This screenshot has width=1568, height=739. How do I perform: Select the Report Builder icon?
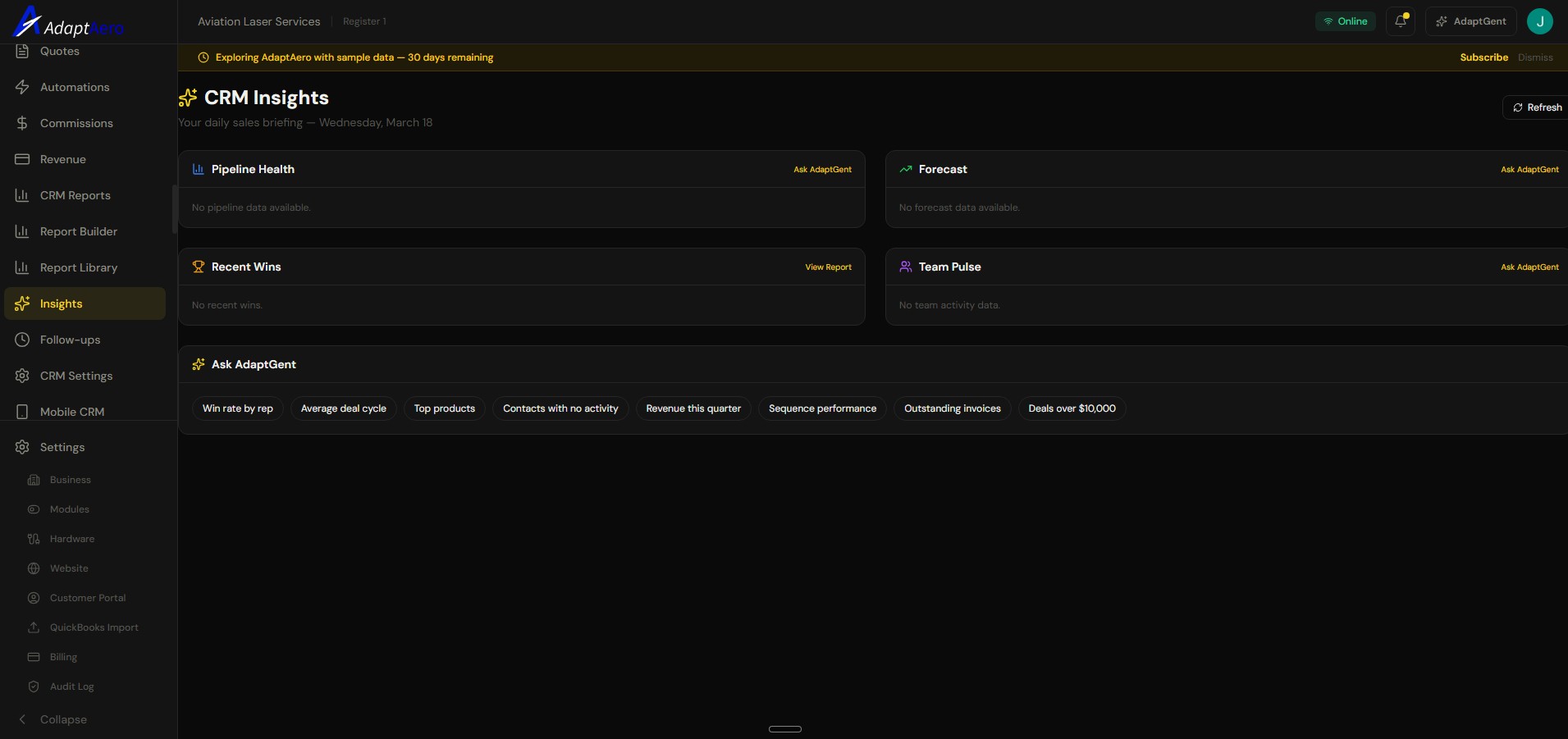tap(22, 231)
